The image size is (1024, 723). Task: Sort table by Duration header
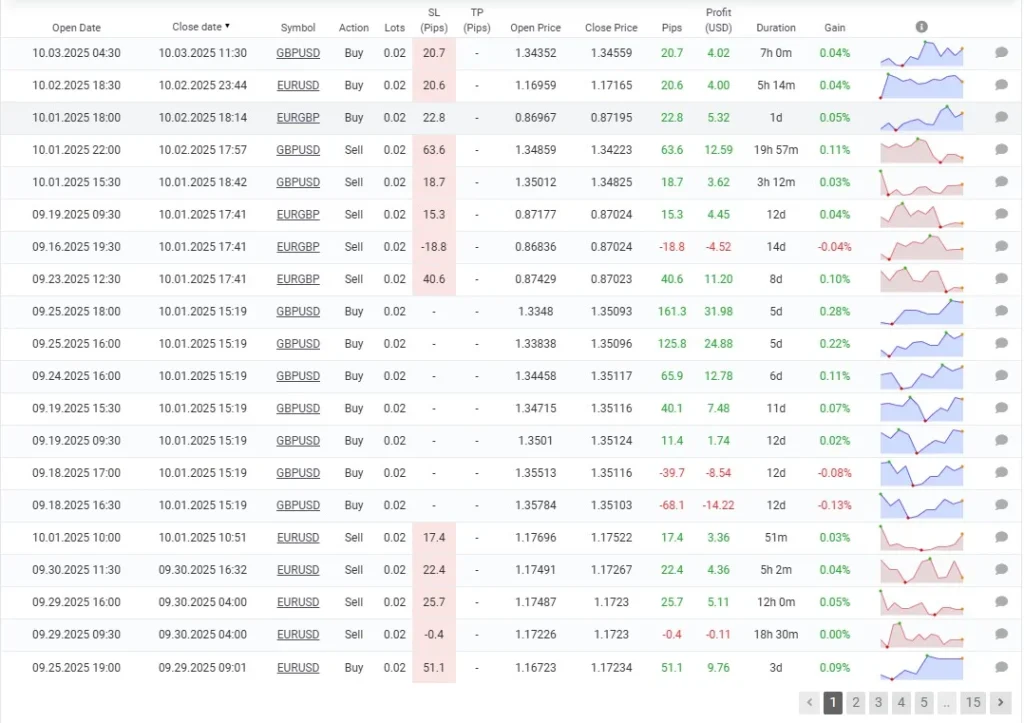point(776,27)
